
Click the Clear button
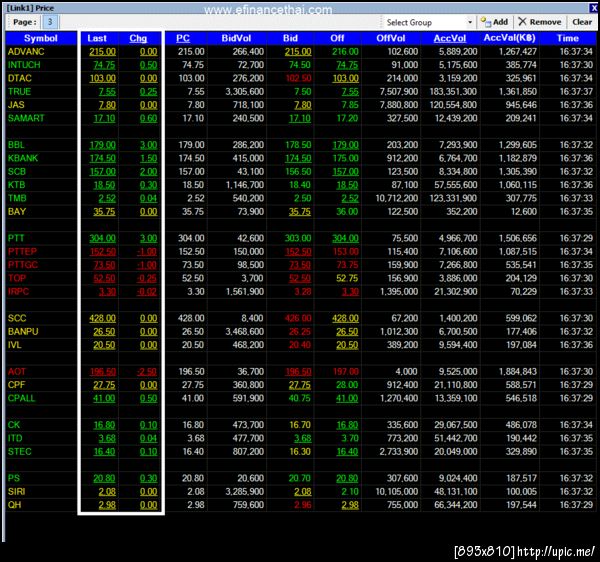point(582,22)
